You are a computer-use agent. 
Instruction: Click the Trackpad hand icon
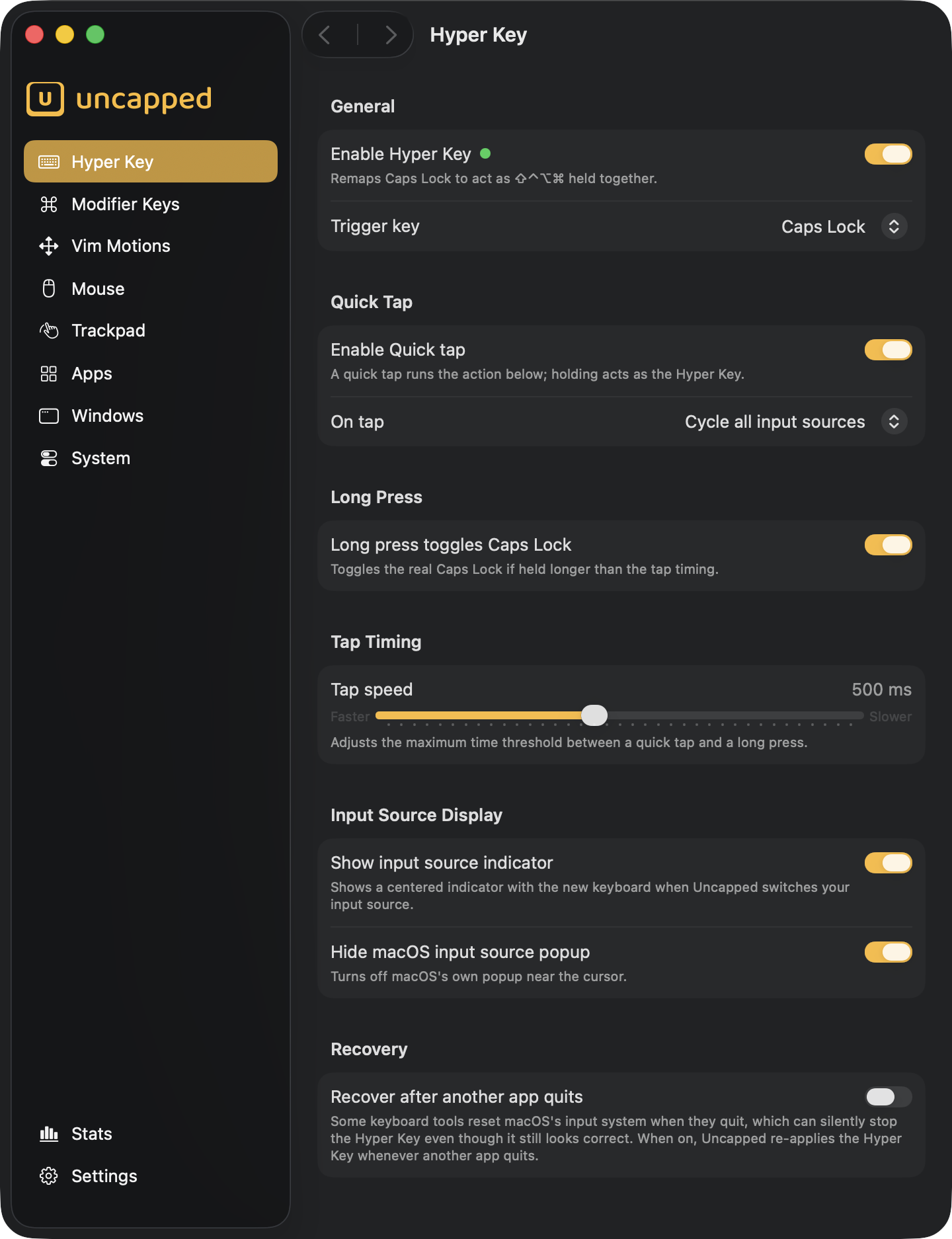click(49, 331)
